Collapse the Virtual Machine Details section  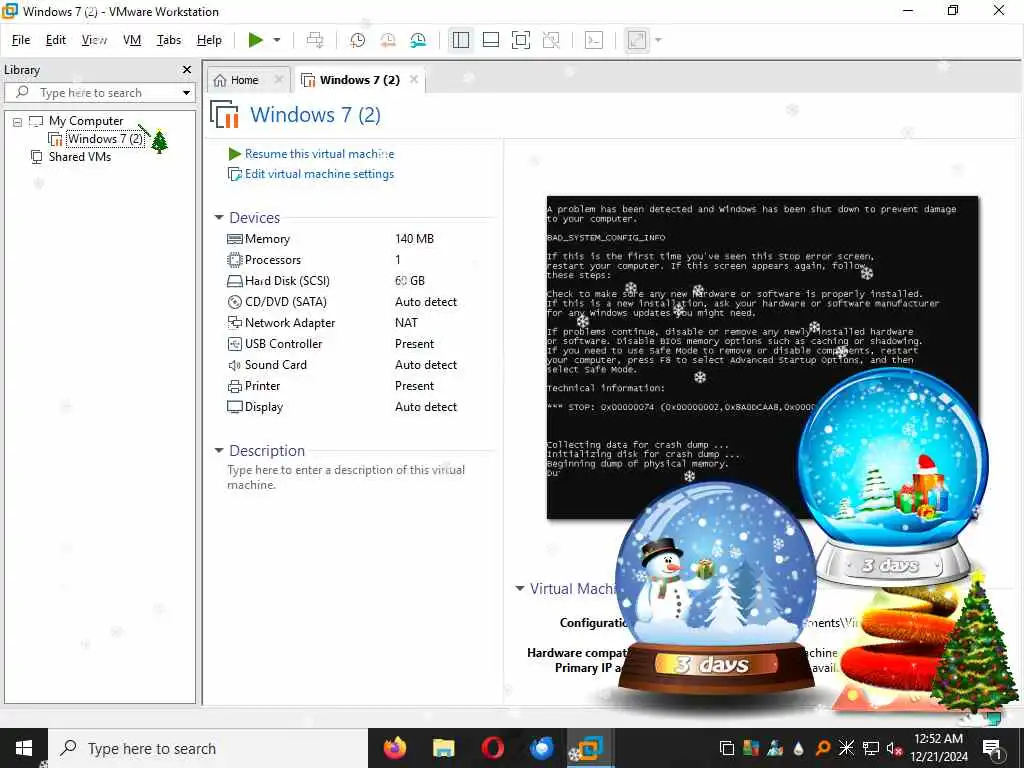(520, 588)
